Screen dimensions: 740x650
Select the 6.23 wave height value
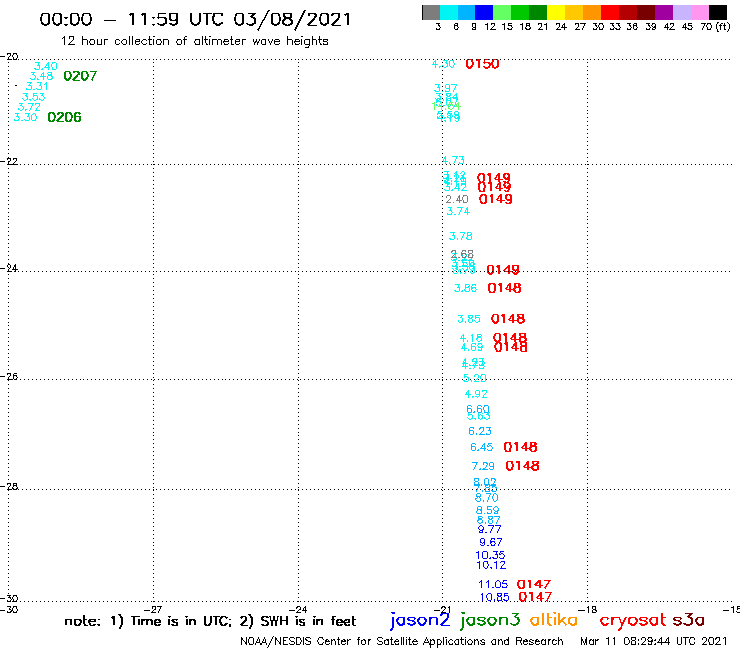coord(480,431)
